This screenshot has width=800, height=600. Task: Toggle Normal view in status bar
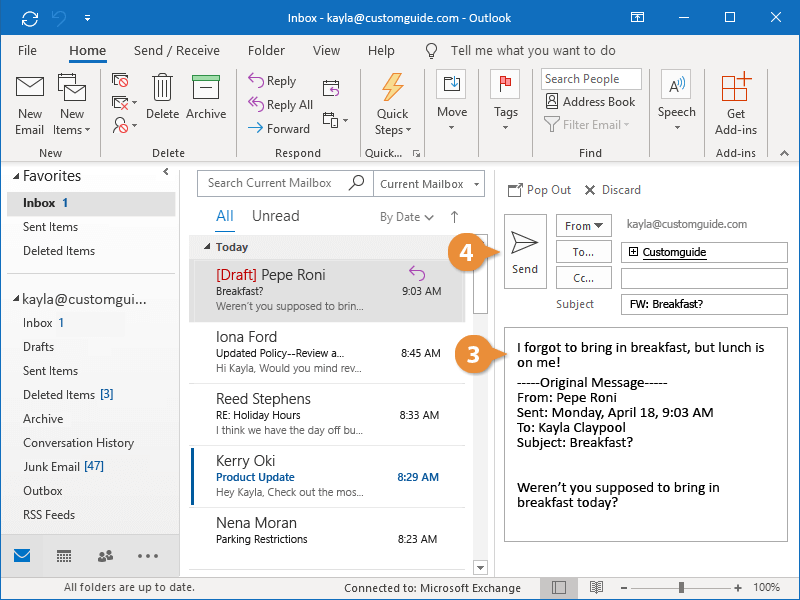point(559,587)
